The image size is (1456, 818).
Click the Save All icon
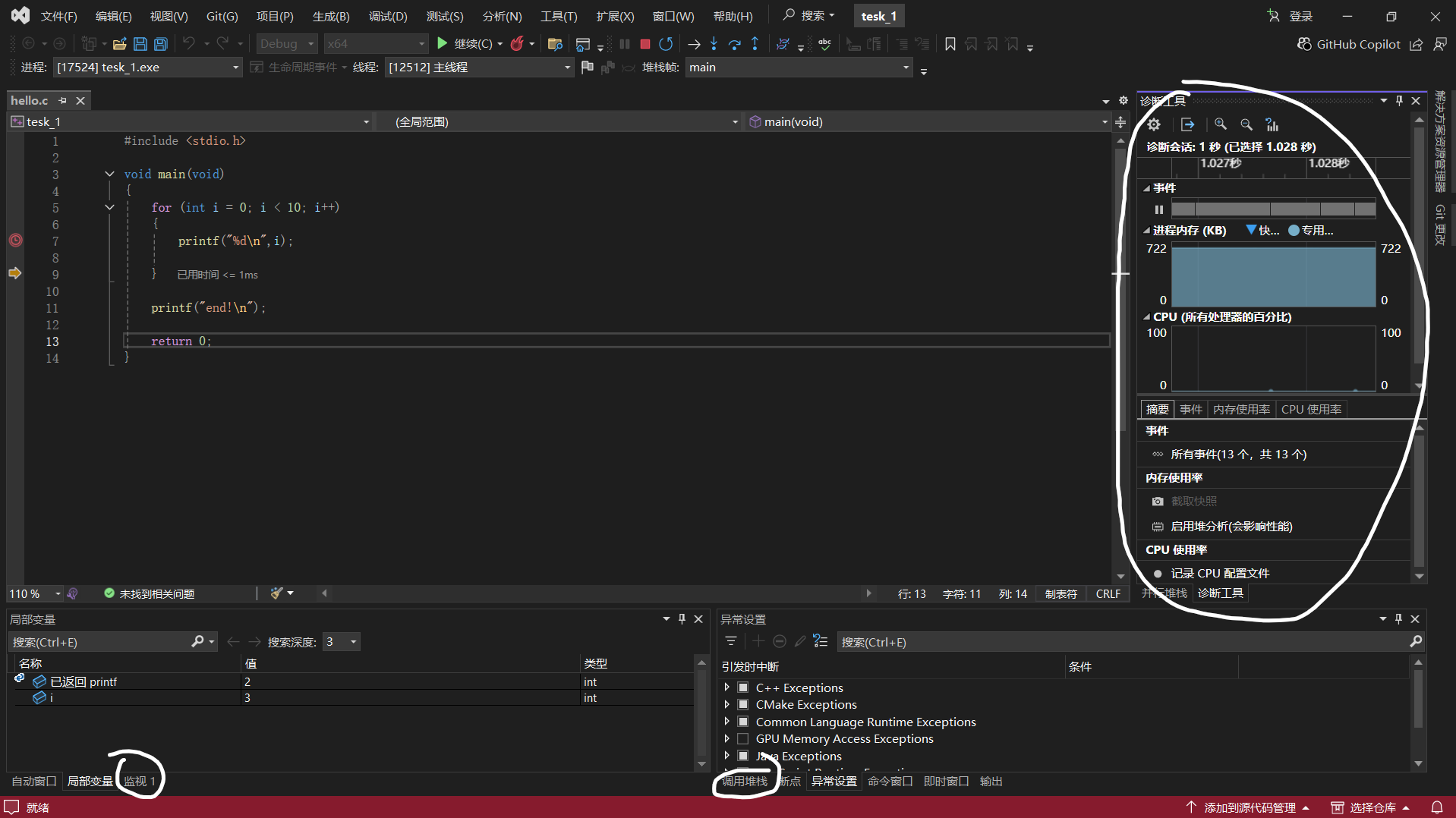click(160, 44)
